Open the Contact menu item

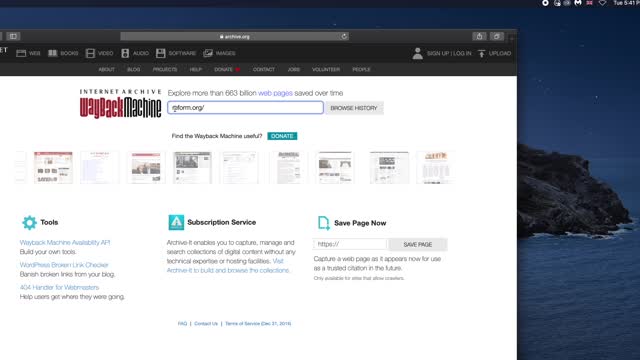(264, 69)
